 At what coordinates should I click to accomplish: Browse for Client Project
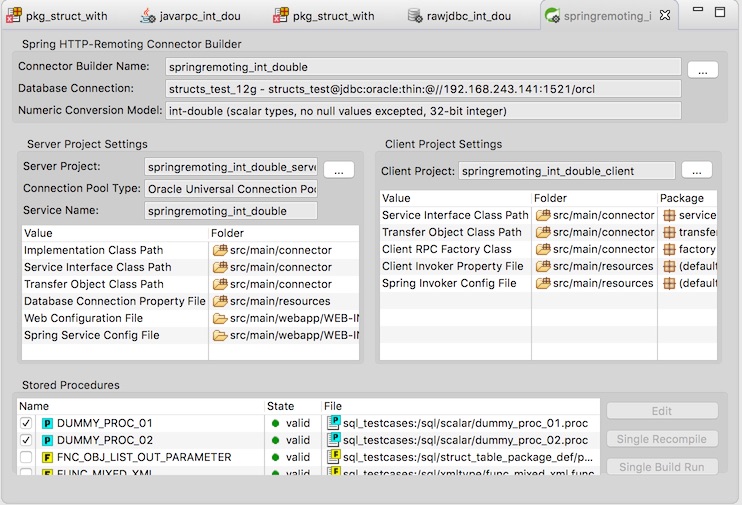(x=697, y=170)
